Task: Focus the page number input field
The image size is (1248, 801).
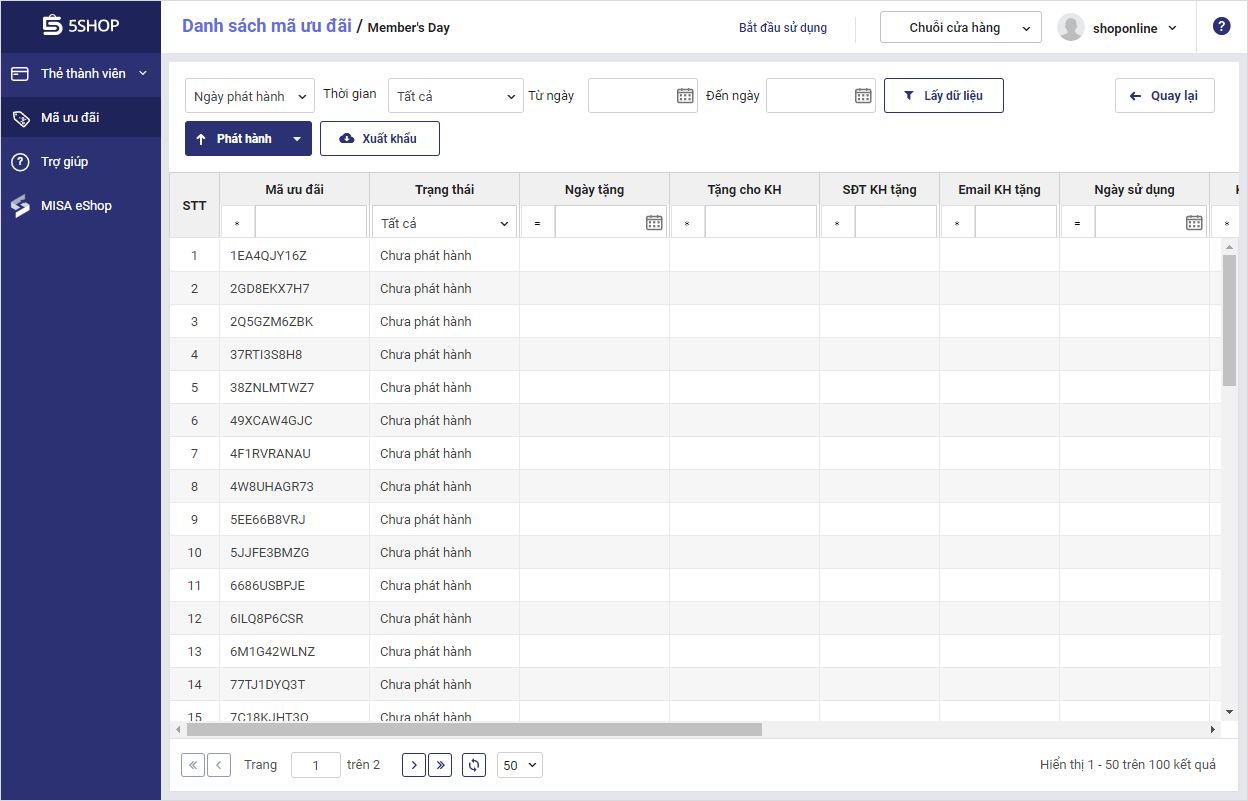Action: pos(316,765)
